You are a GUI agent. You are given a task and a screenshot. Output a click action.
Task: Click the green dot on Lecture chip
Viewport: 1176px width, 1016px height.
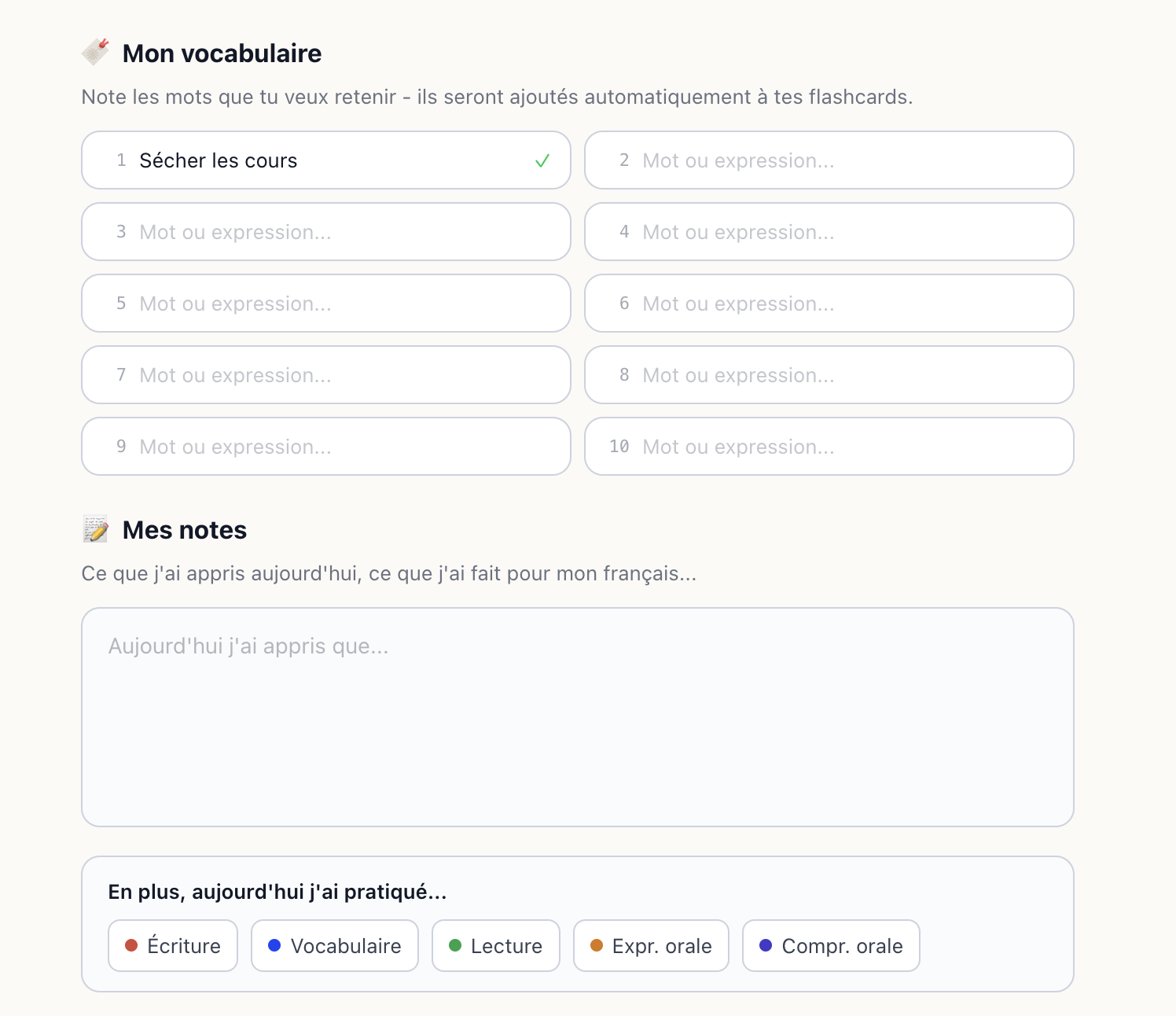point(455,945)
